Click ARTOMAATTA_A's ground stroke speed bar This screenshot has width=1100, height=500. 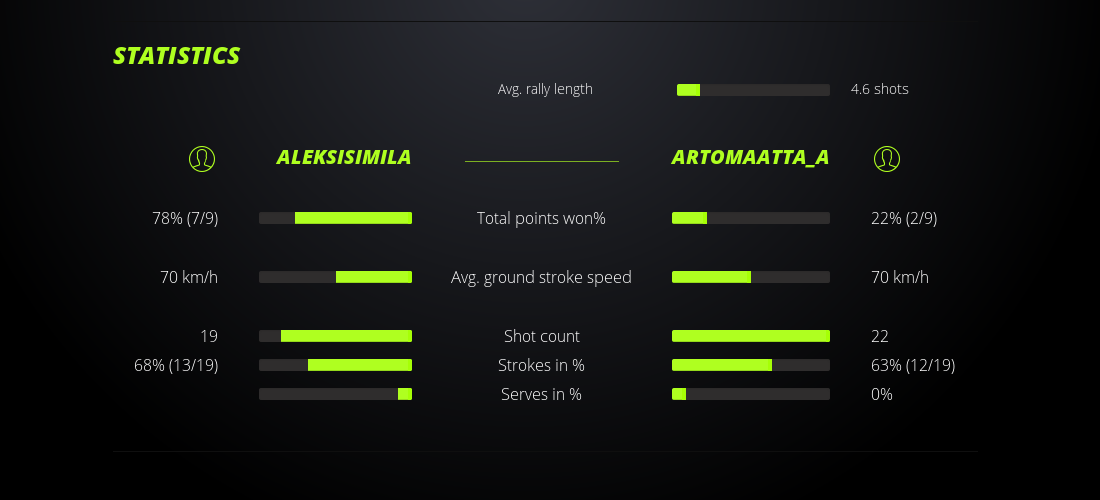tap(750, 277)
